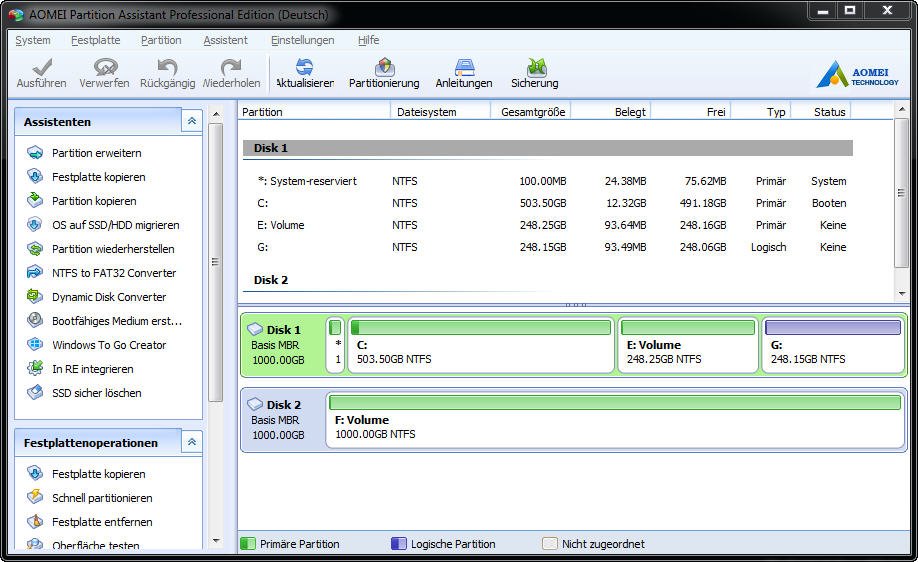Click the Bootfähiges Medium erstellen icon

coord(35,321)
